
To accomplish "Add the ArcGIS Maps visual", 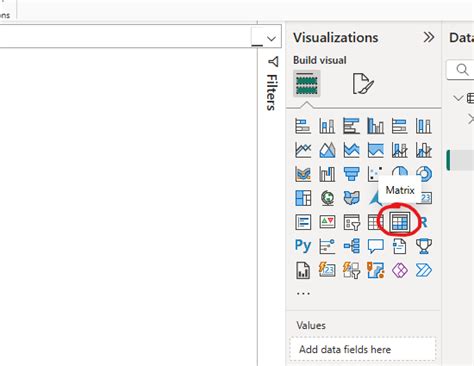I will pos(375,270).
